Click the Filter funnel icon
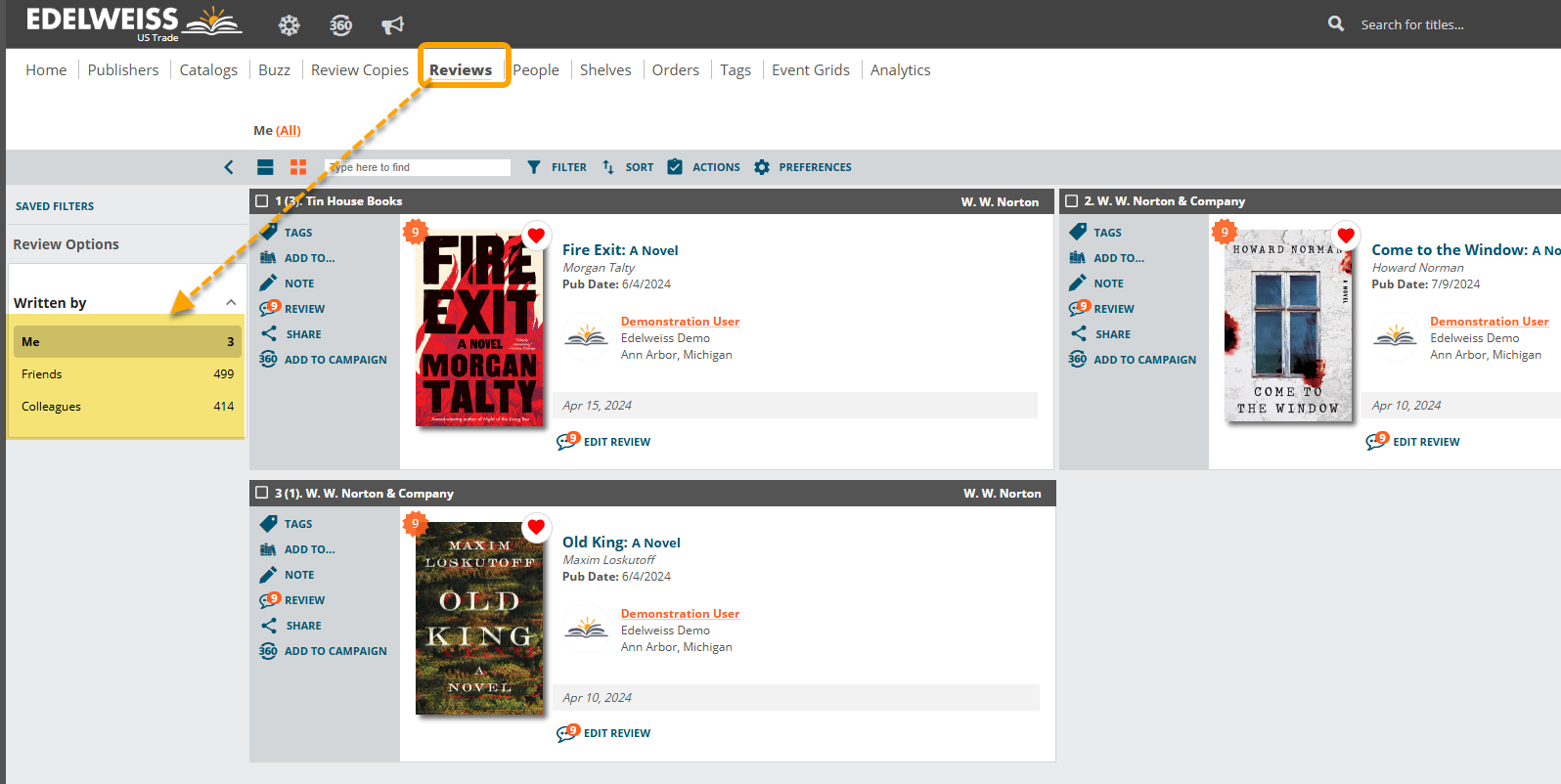Screen dimensions: 1561x784 click(533, 167)
